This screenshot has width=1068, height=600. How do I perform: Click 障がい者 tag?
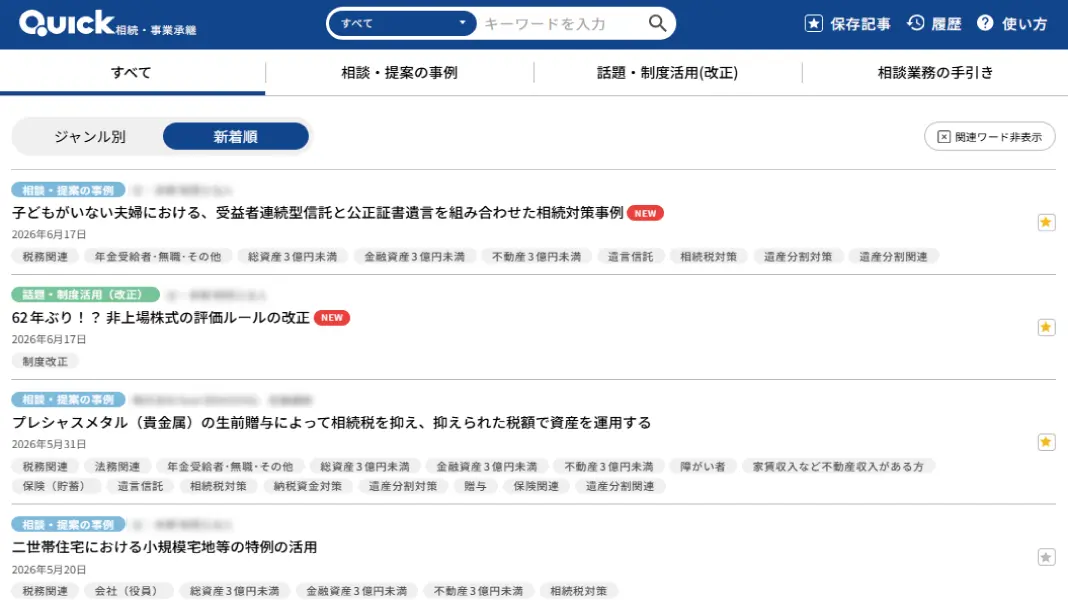[x=703, y=467]
